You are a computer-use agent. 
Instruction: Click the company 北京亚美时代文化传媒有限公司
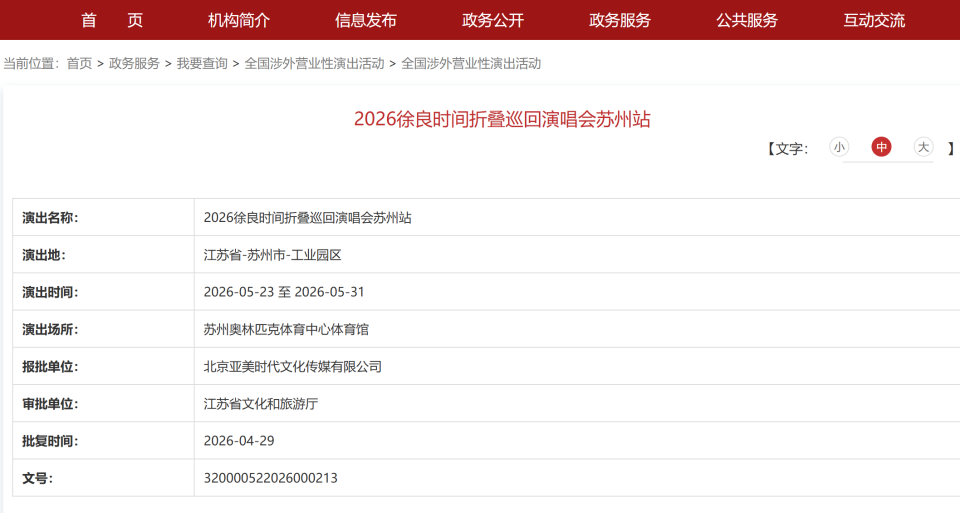(x=293, y=367)
